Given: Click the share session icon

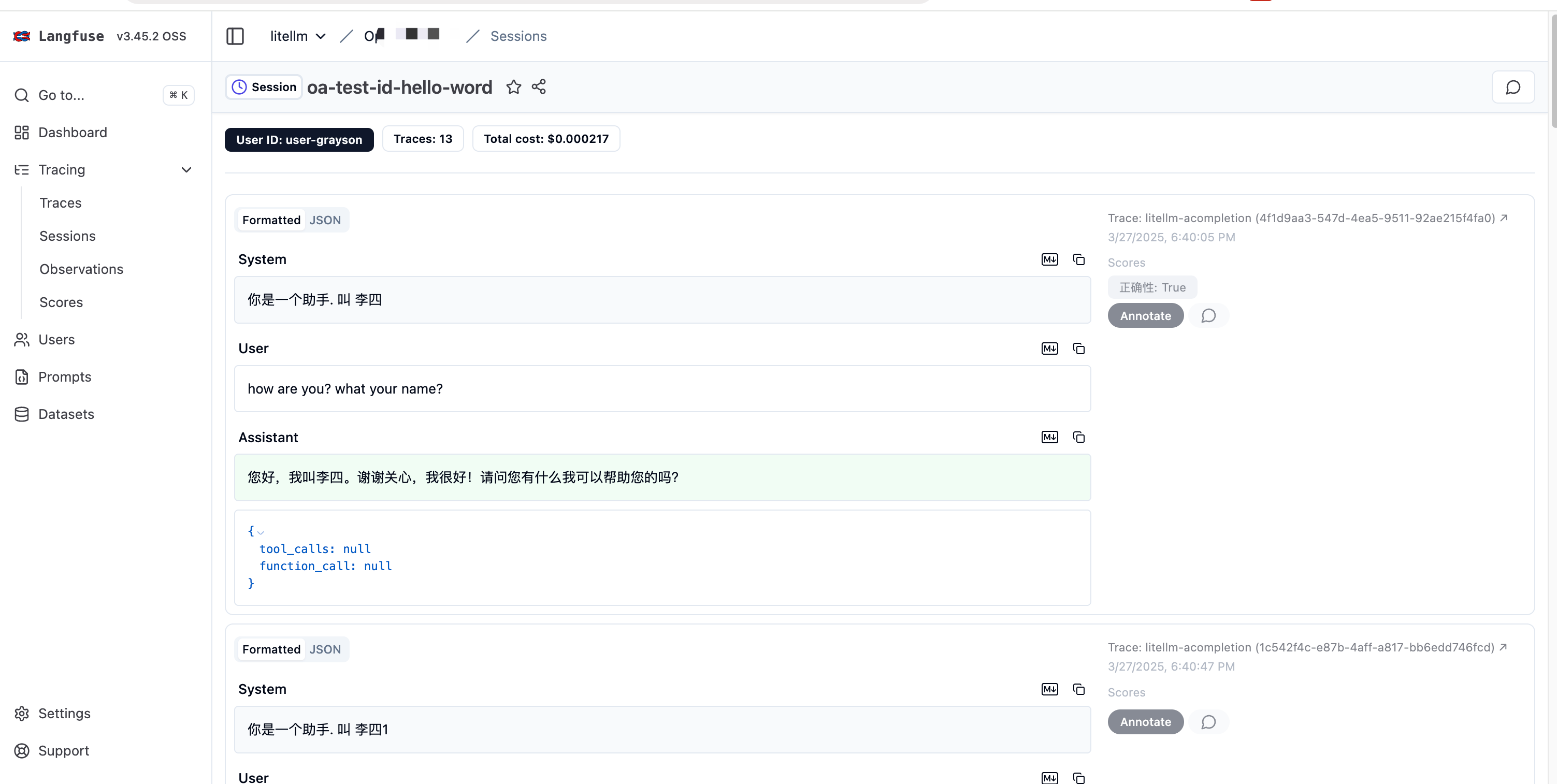Looking at the screenshot, I should point(539,87).
